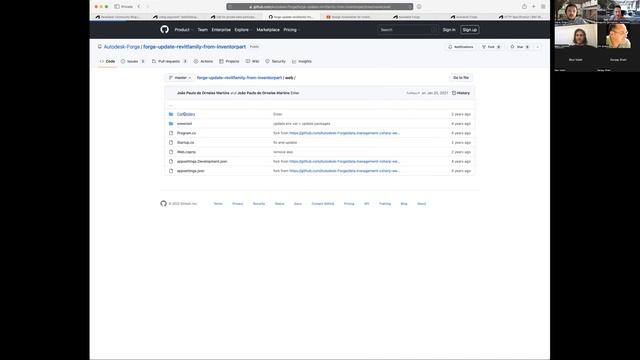Open the Enterprise link in GitHub header
The height and width of the screenshot is (360, 640).
pos(221,30)
